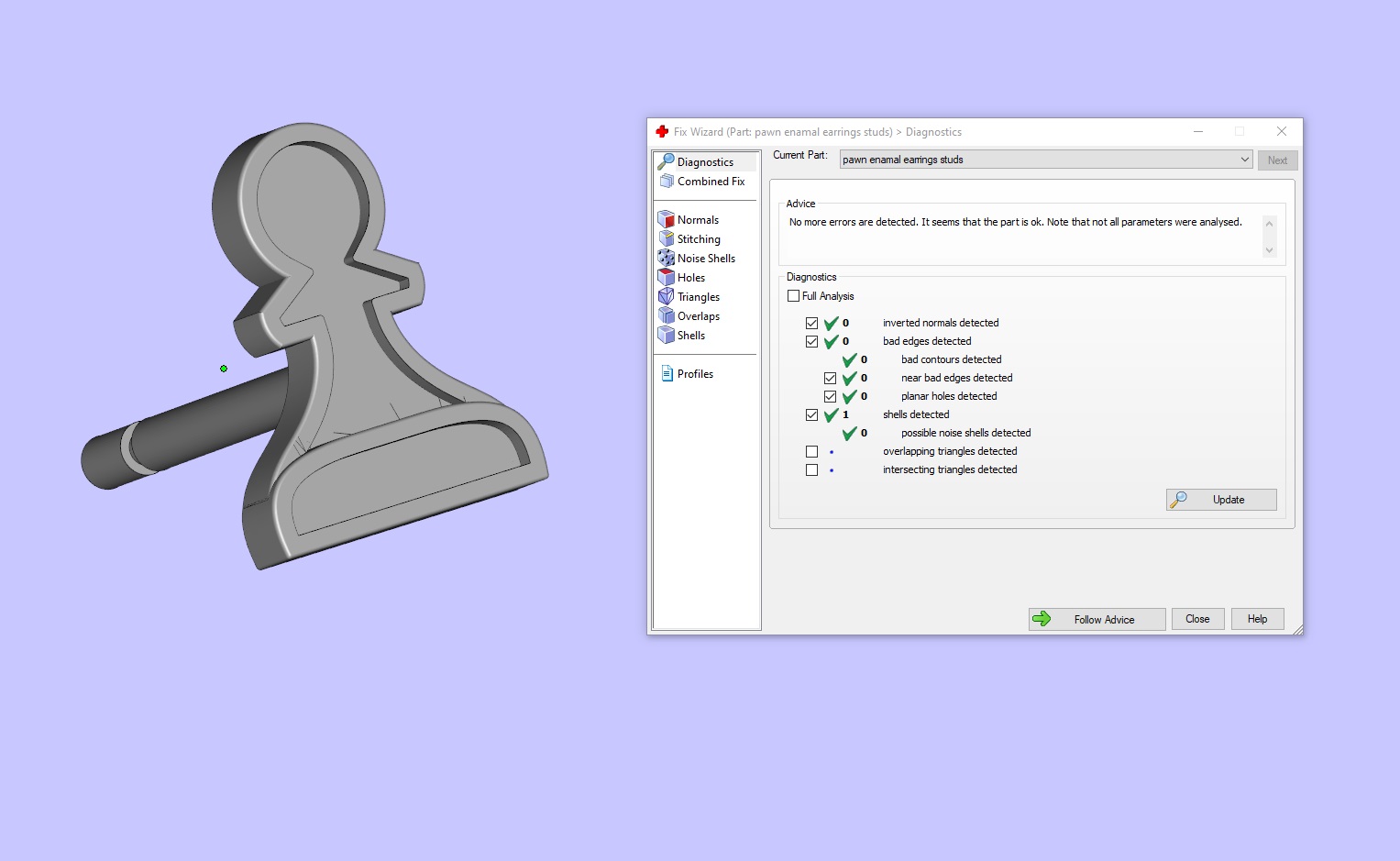This screenshot has width=1400, height=861.
Task: Click the Shells icon
Action: pyautogui.click(x=667, y=336)
